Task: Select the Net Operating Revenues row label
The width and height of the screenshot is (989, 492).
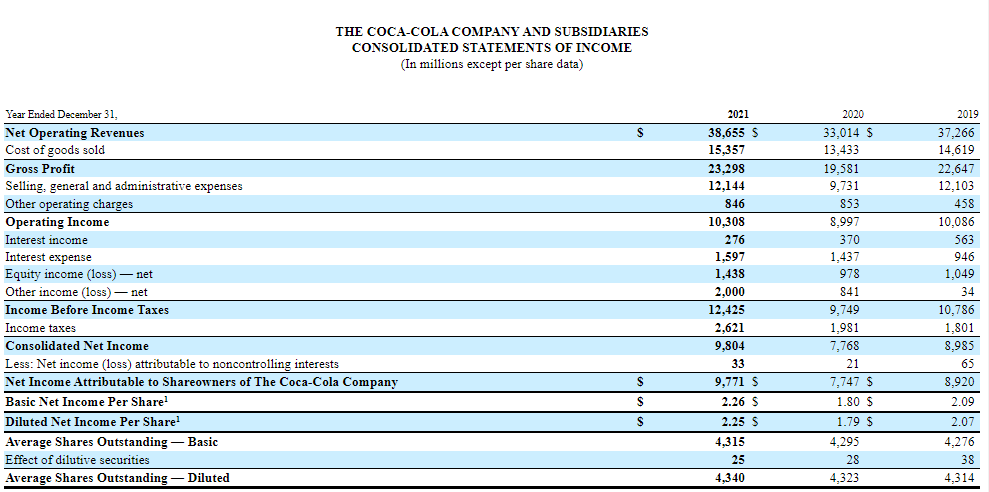Action: coord(75,132)
